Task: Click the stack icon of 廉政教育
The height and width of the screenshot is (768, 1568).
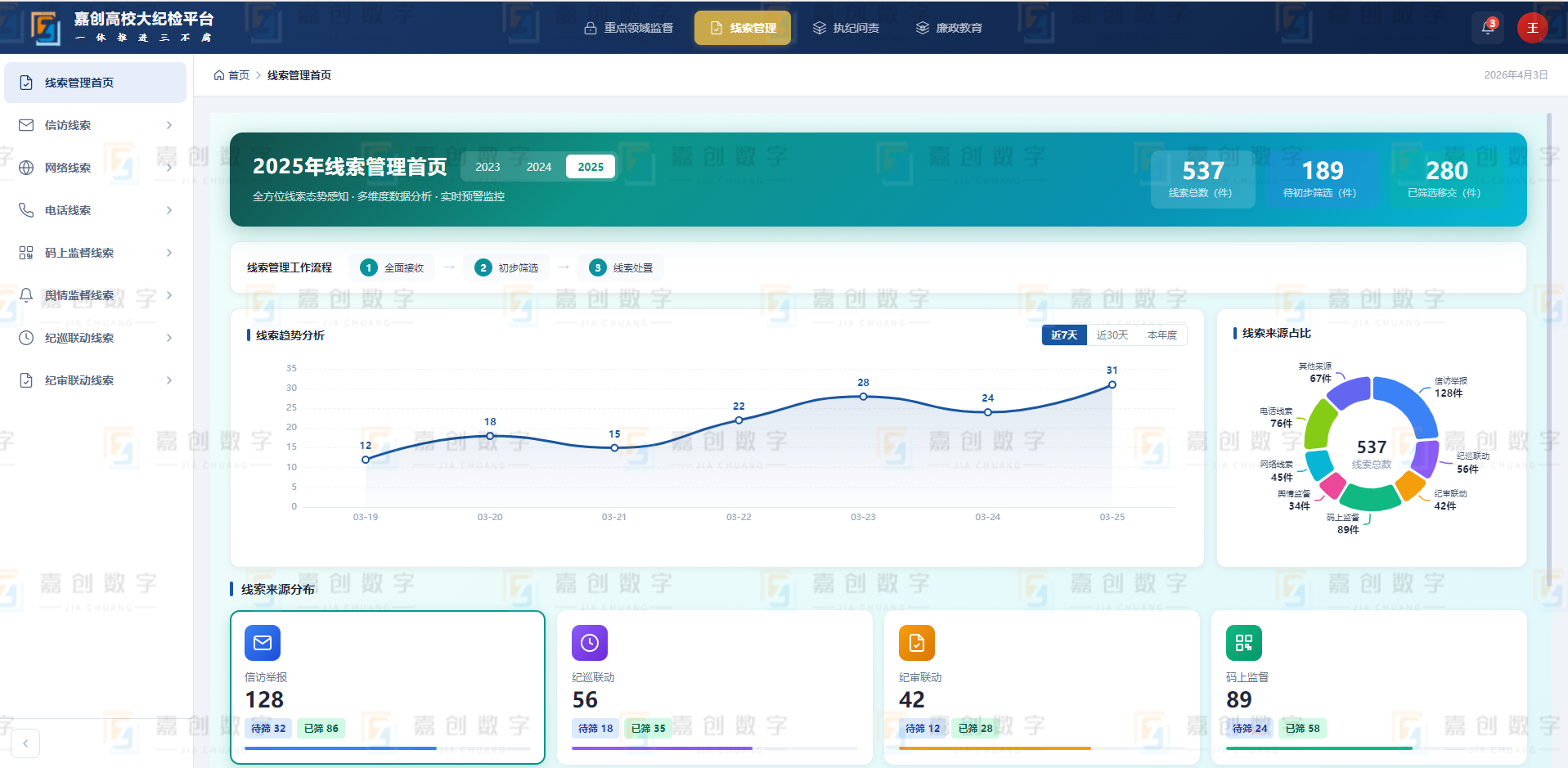Action: click(922, 28)
